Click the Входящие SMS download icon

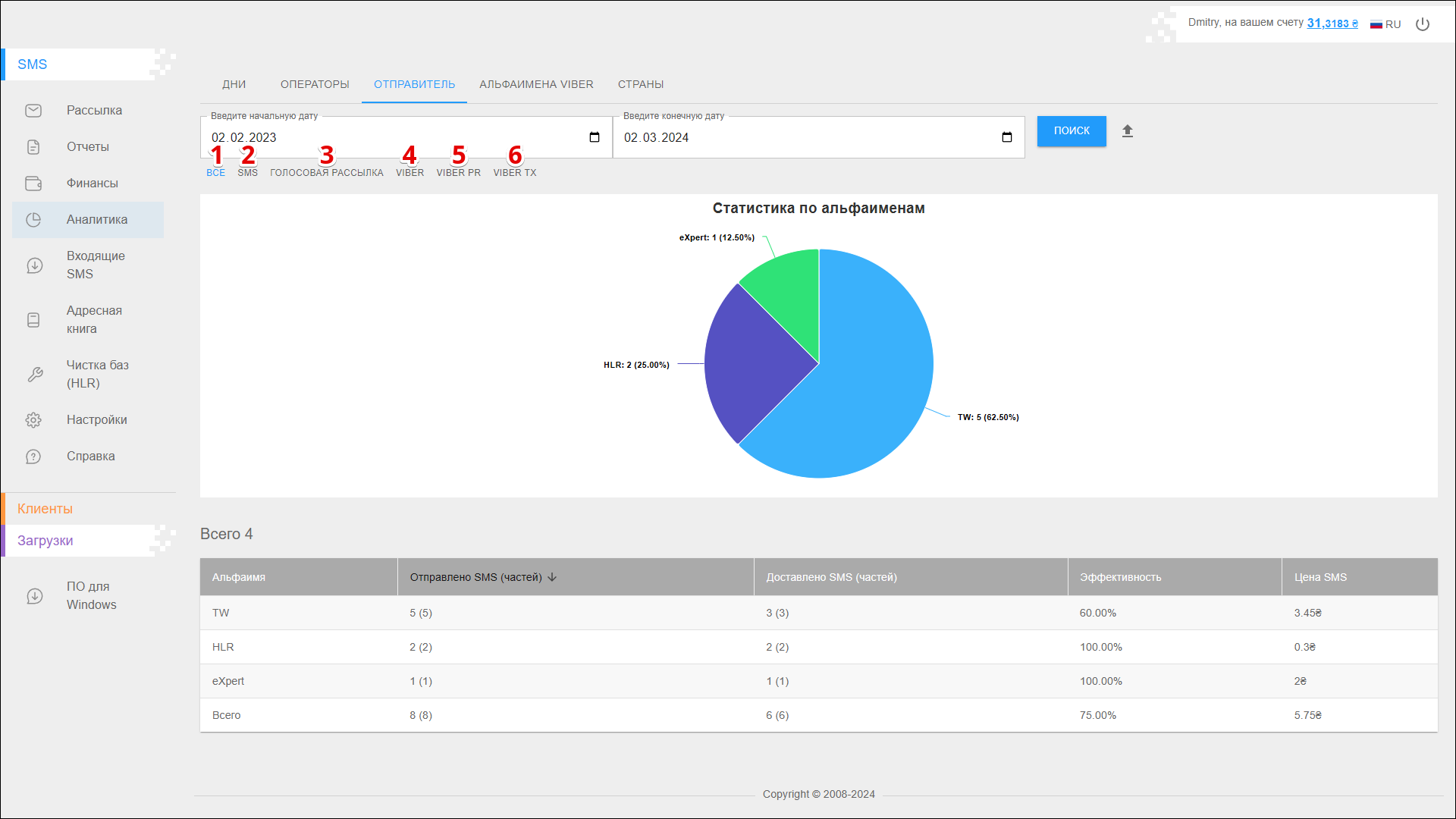(x=34, y=265)
